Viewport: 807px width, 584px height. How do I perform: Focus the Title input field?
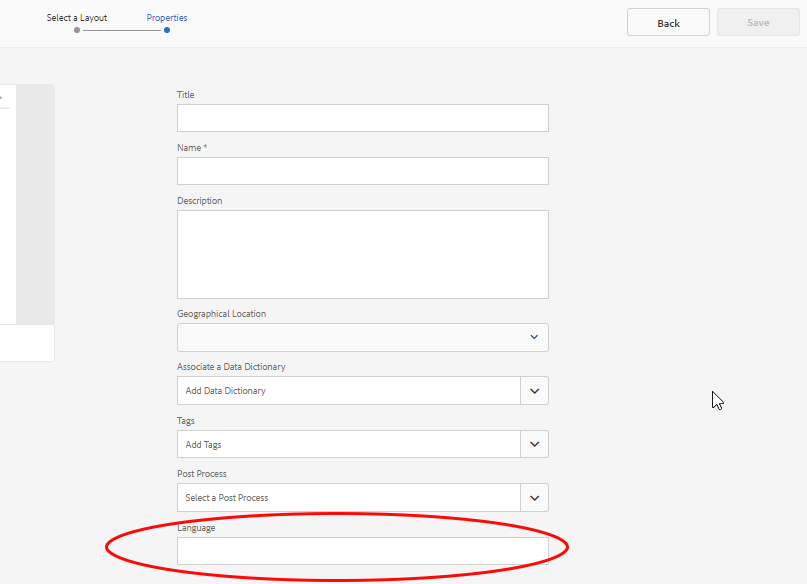(x=363, y=118)
